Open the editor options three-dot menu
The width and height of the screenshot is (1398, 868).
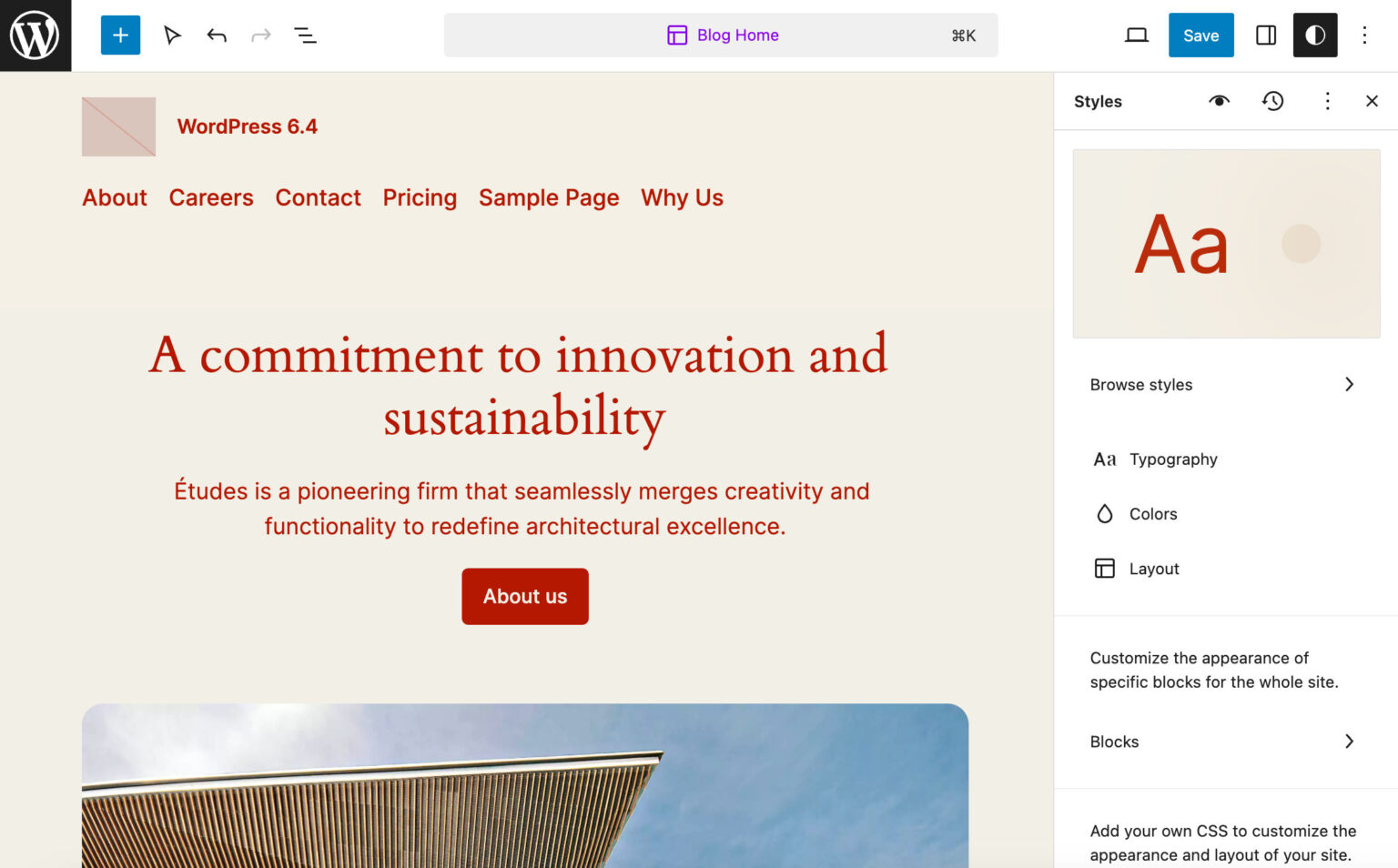[x=1364, y=35]
